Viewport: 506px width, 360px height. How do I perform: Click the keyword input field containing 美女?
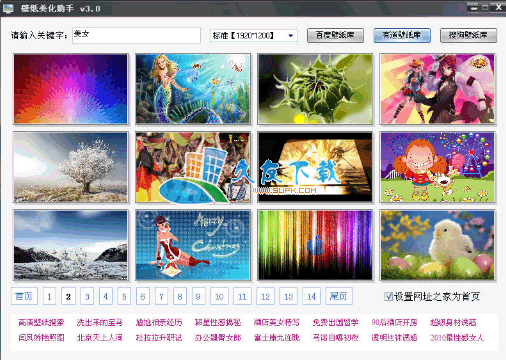click(x=136, y=35)
